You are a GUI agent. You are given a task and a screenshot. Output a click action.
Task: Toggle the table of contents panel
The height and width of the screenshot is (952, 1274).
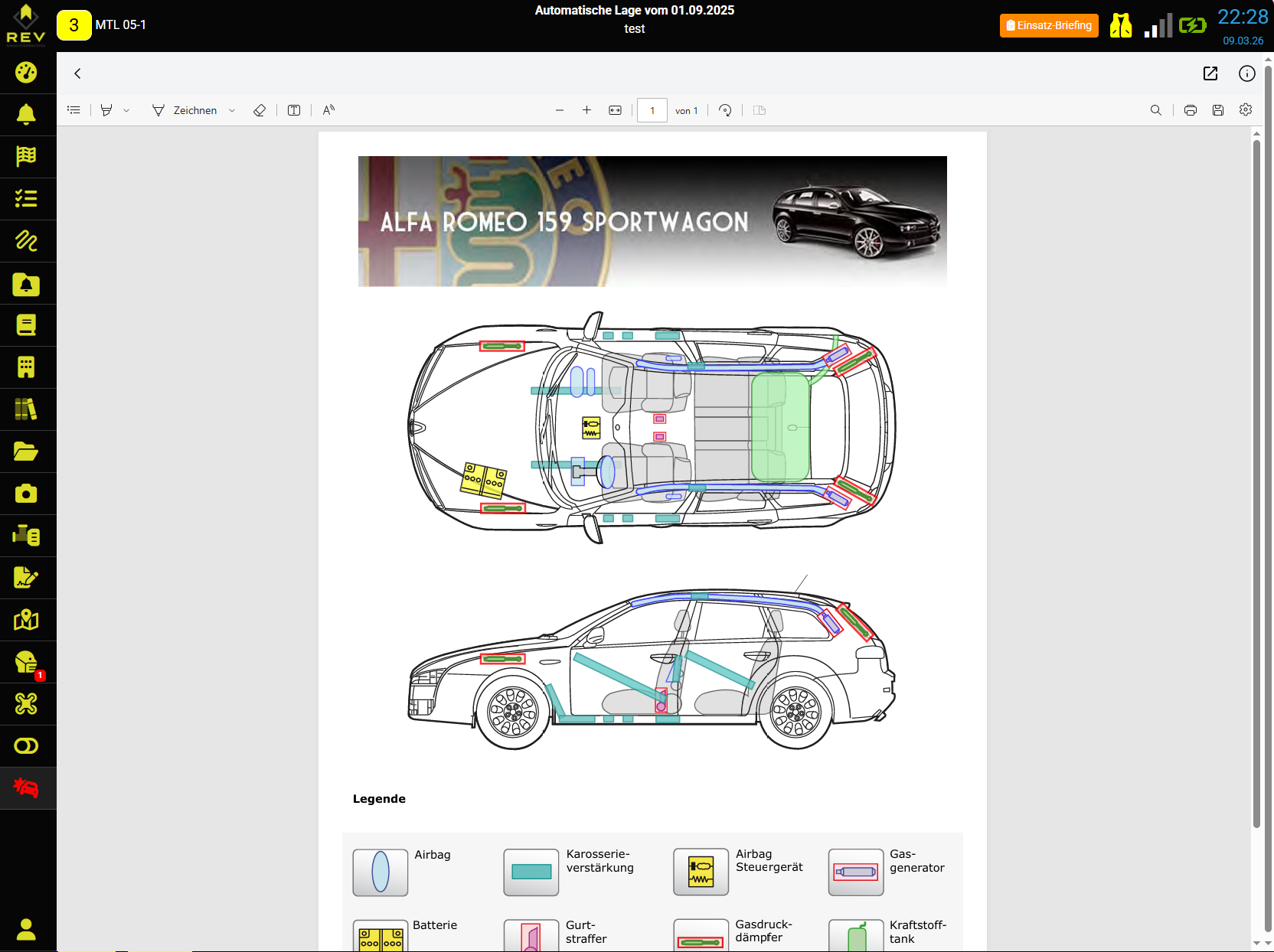[x=73, y=110]
